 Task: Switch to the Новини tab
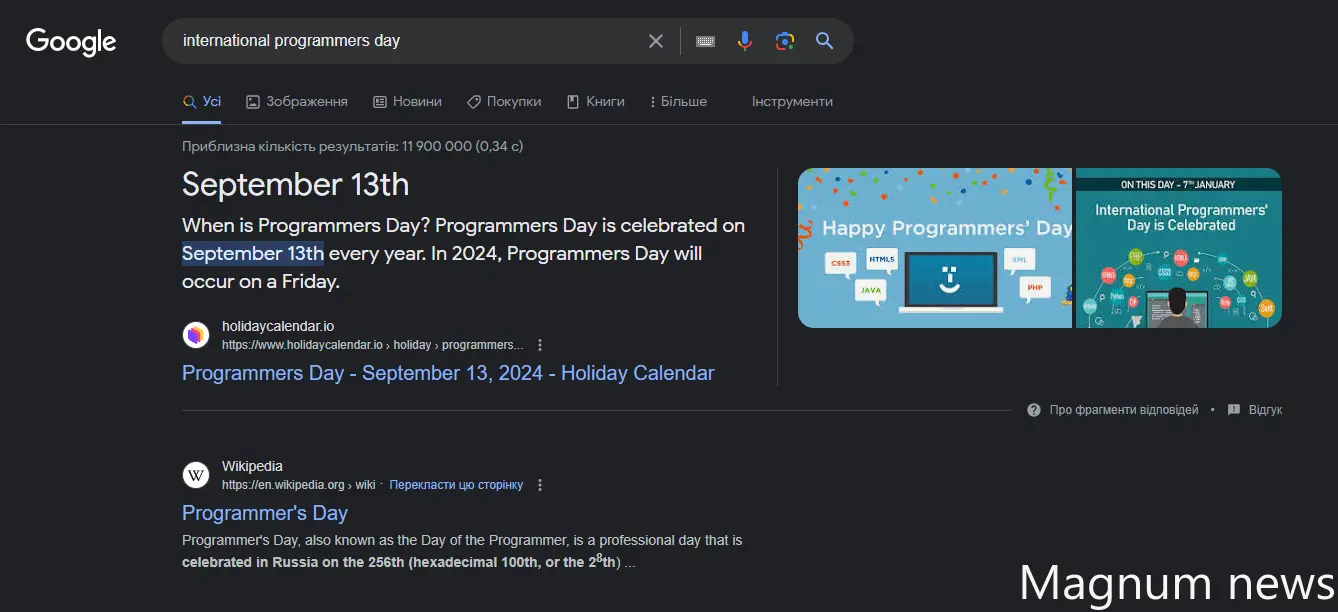(x=407, y=101)
